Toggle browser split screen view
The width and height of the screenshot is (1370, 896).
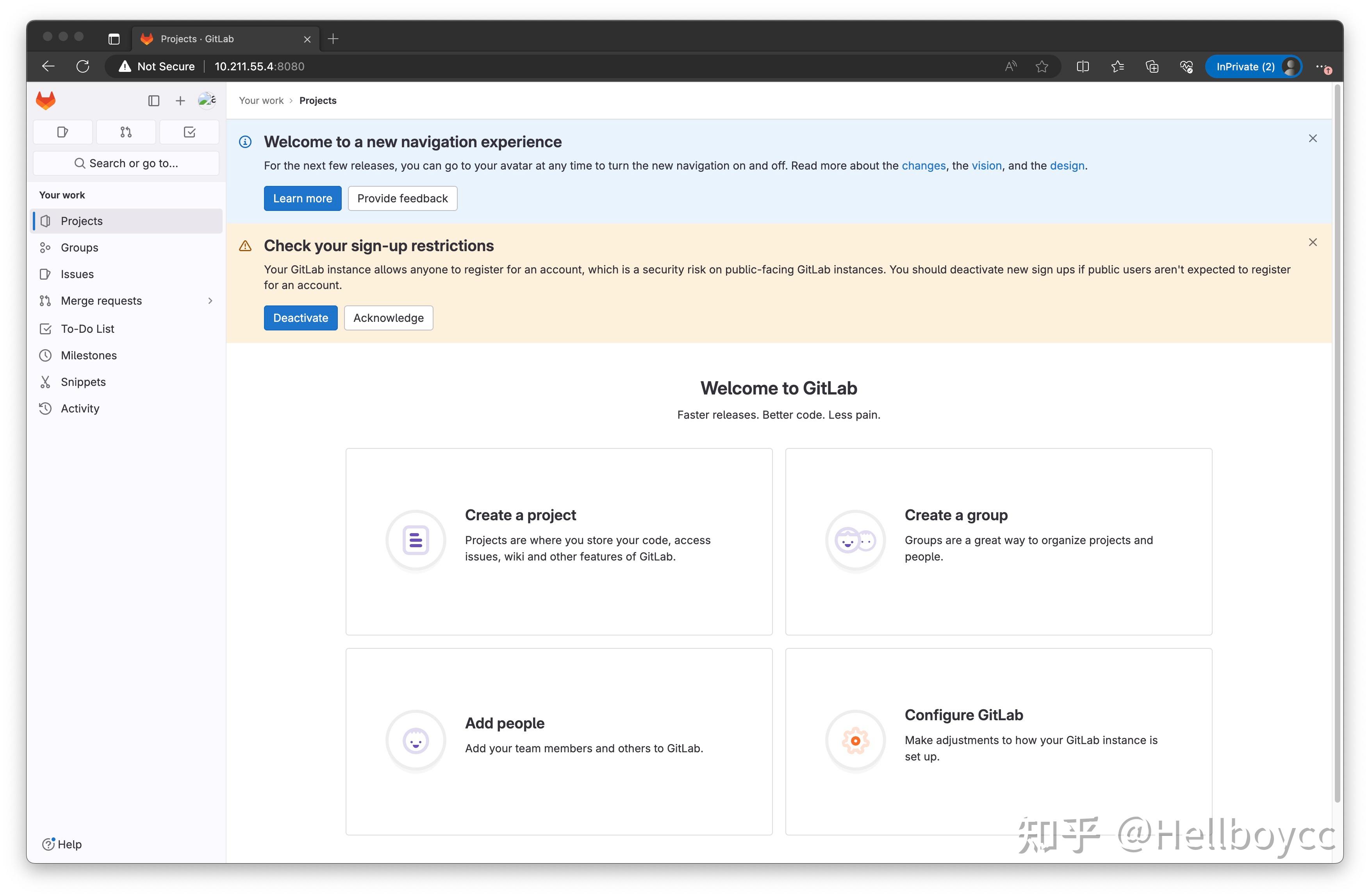(x=1083, y=66)
